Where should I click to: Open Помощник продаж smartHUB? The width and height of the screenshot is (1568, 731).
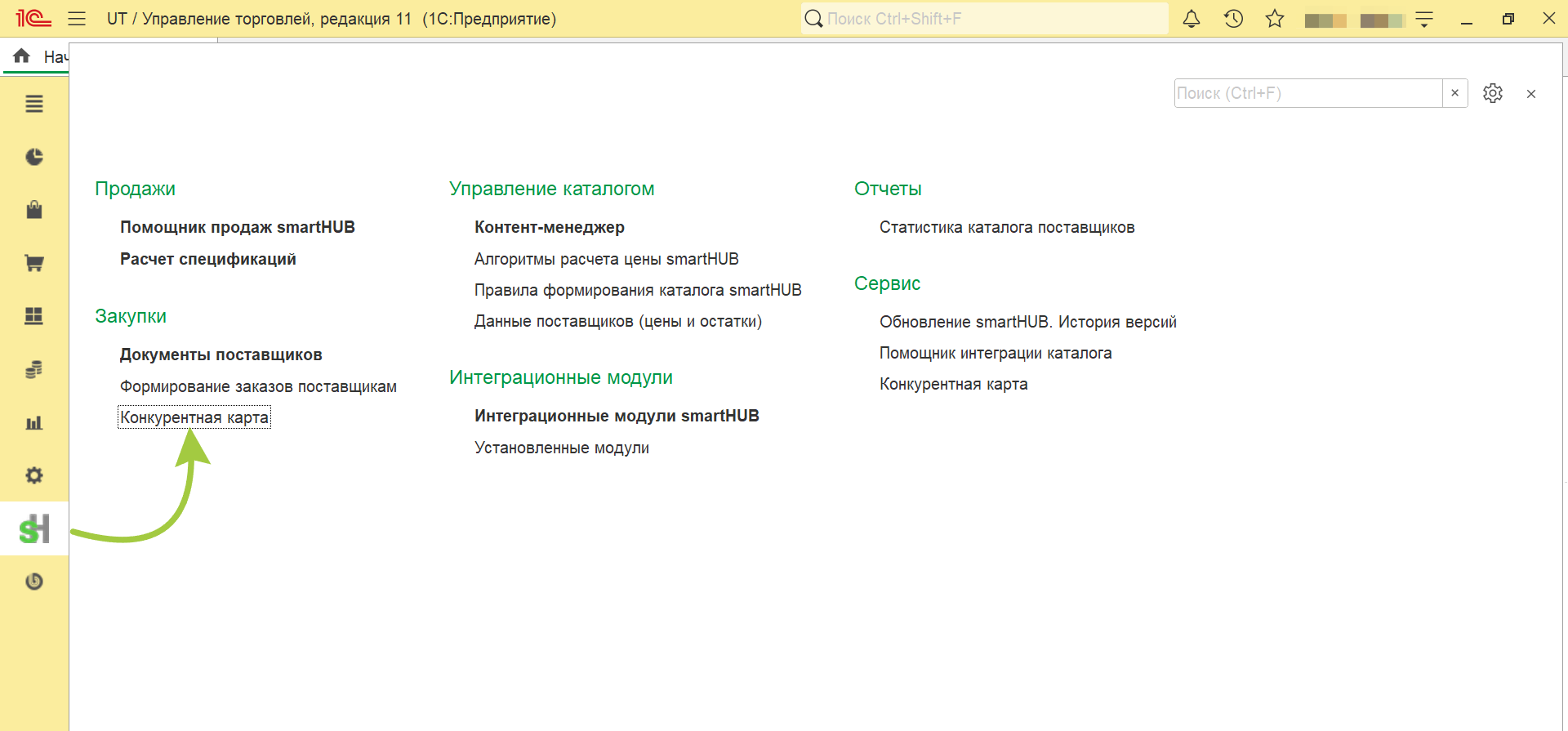coord(238,227)
